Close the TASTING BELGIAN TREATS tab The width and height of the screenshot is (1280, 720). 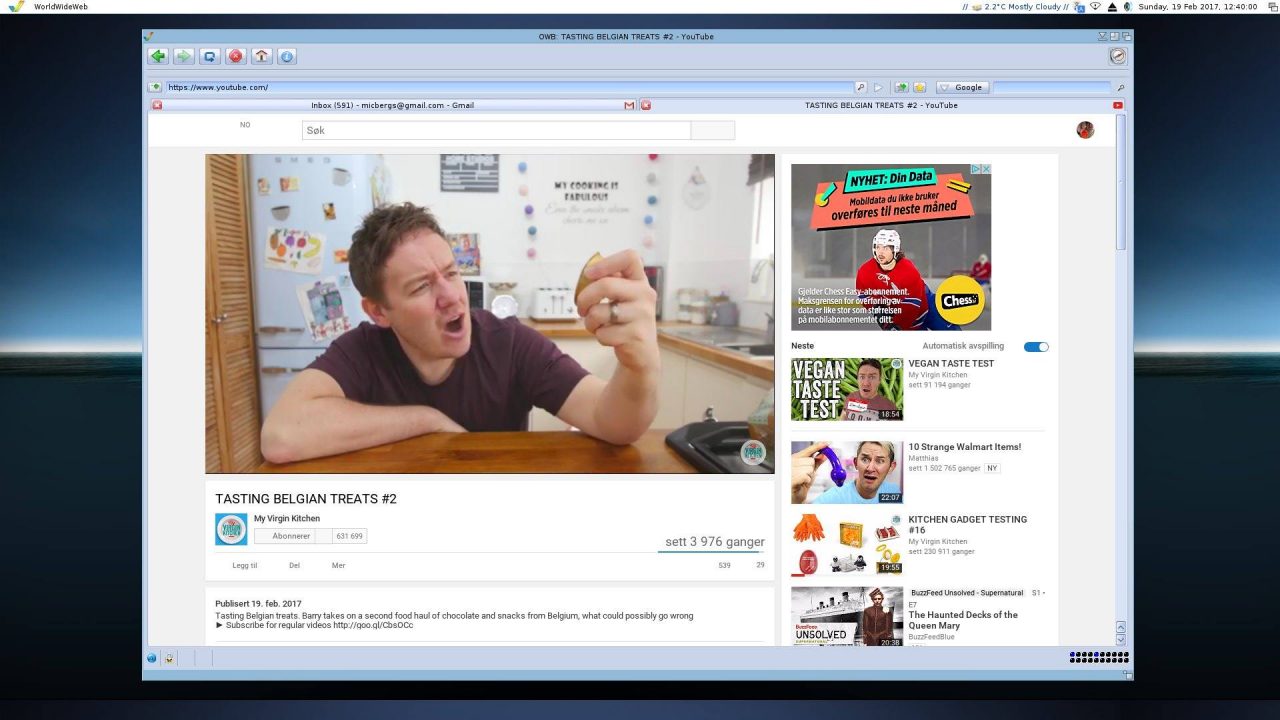point(645,105)
